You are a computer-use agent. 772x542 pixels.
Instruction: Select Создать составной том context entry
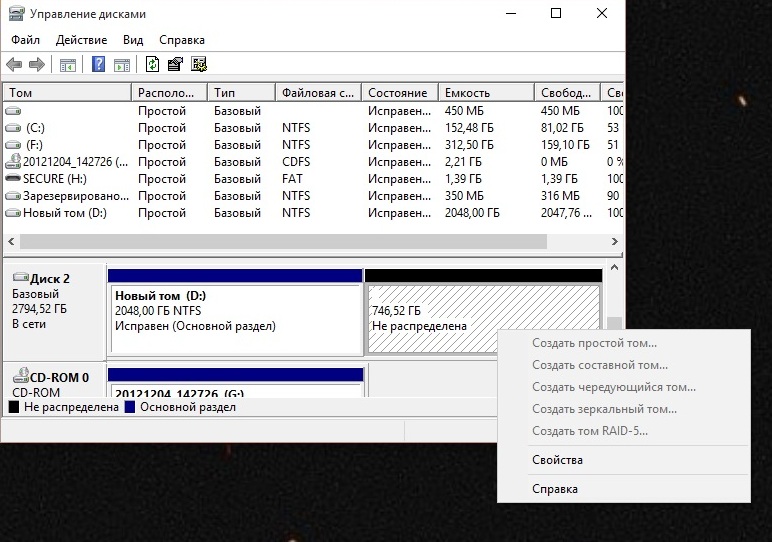coord(624,365)
